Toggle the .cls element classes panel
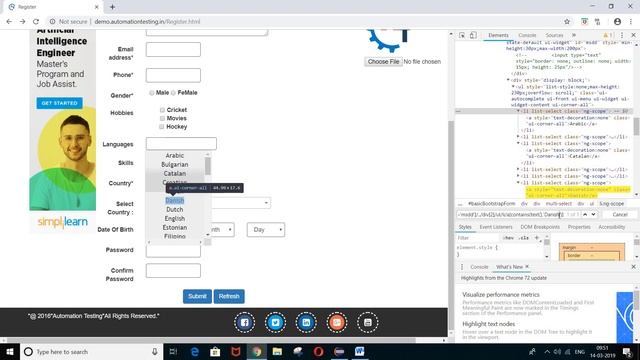The width and height of the screenshot is (640, 360). (x=524, y=238)
